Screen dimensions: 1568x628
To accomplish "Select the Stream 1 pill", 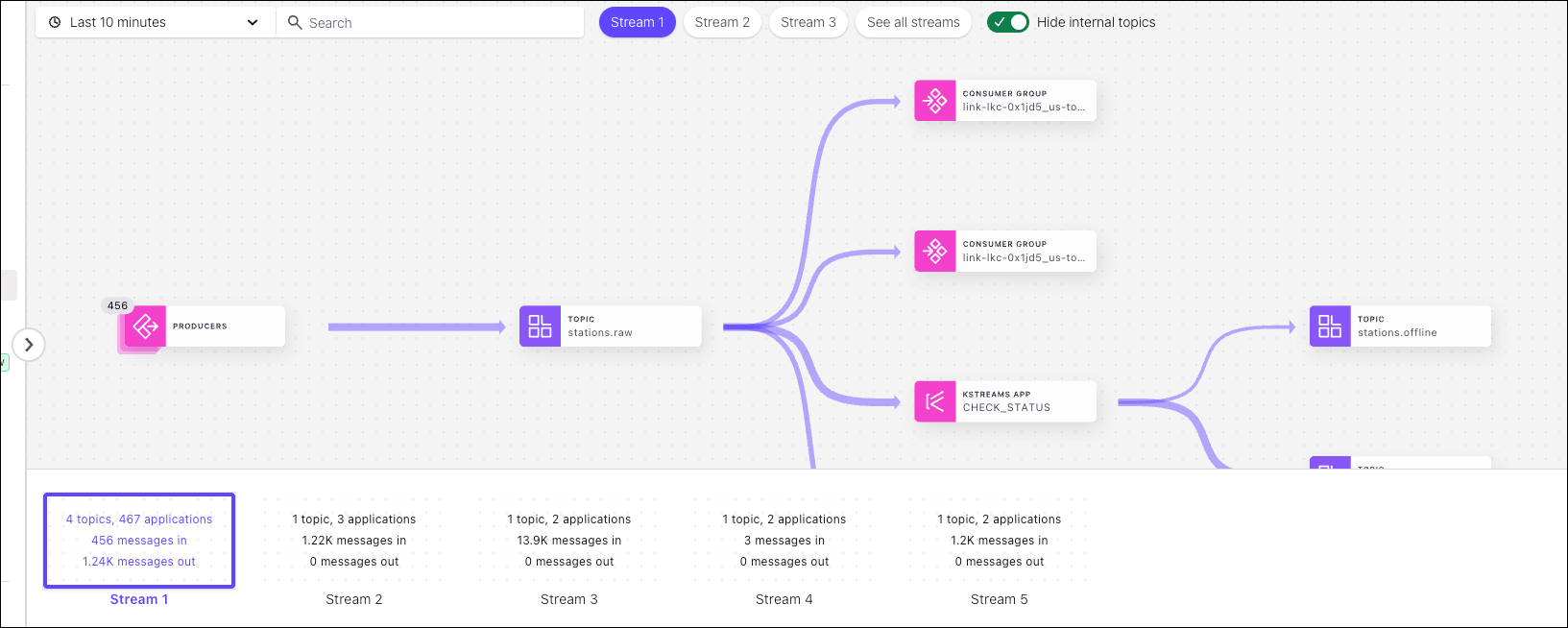I will click(637, 22).
